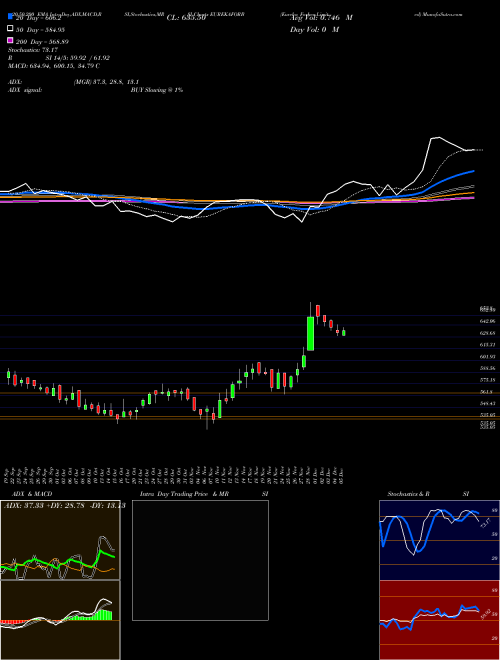This screenshot has width=500, height=660.
Task: Open the empty intraday trading price panel
Action: pyautogui.click(x=200, y=560)
